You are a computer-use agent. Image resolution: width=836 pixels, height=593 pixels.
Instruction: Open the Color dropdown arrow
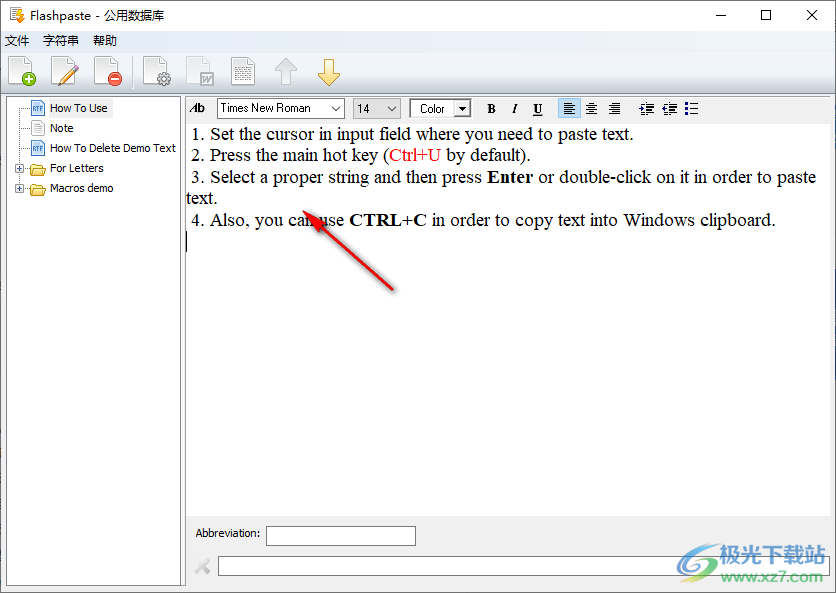pyautogui.click(x=462, y=109)
